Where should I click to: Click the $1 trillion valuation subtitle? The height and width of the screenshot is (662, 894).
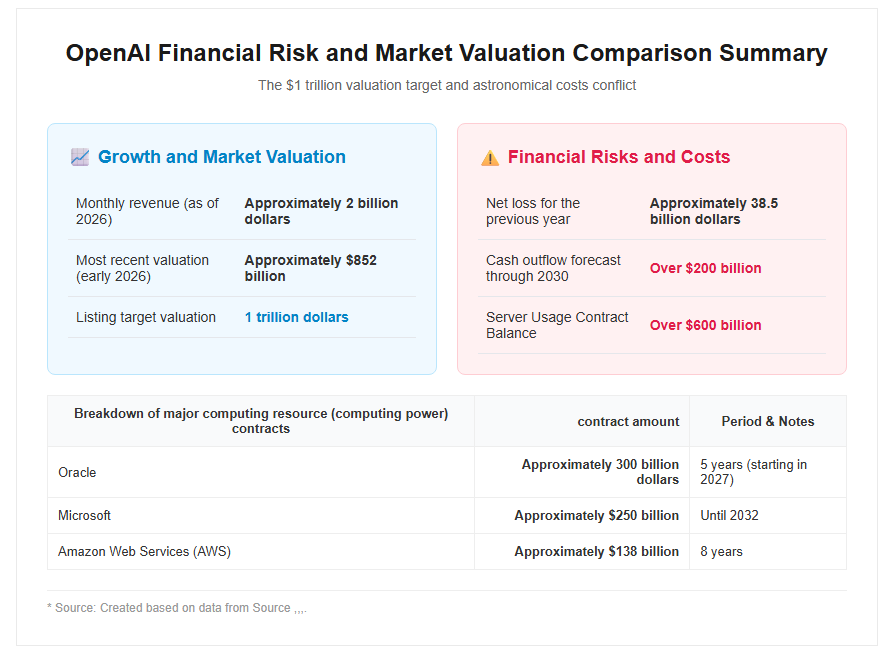[x=446, y=86]
